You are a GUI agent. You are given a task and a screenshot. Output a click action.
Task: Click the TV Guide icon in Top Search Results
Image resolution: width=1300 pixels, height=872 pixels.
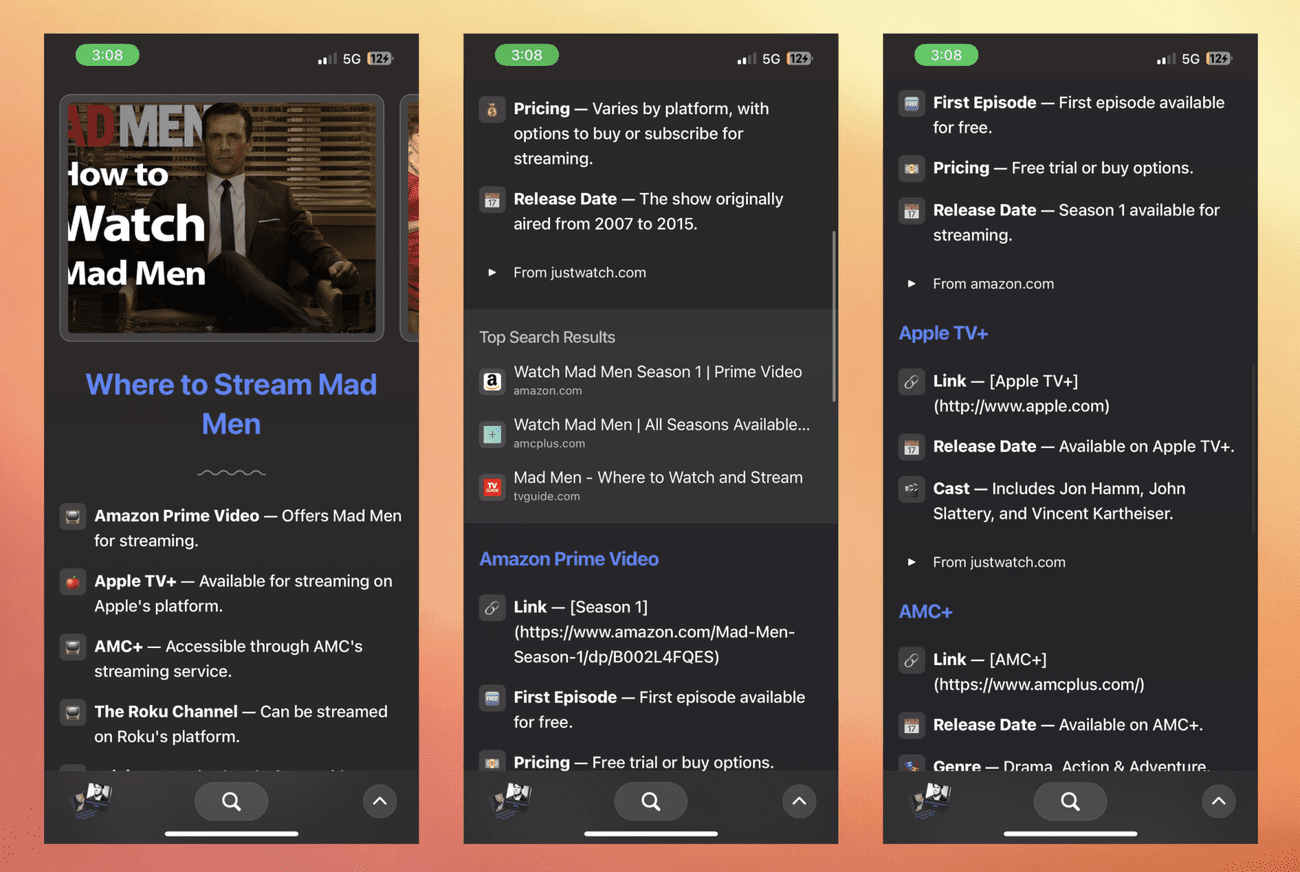[492, 487]
